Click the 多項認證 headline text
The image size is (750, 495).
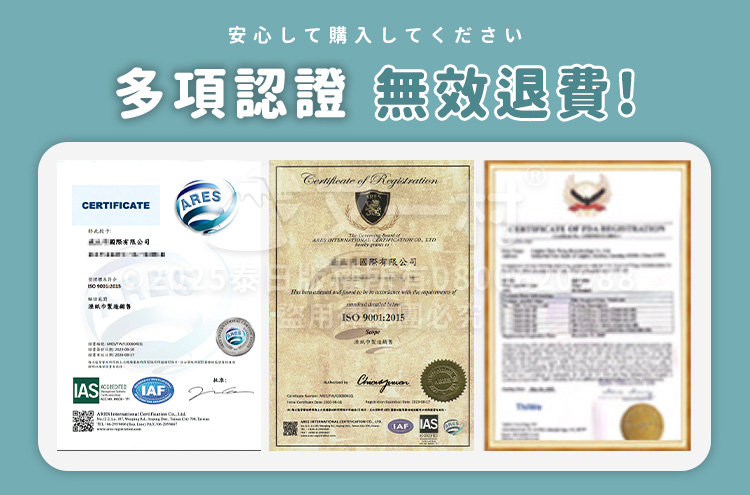[231, 93]
